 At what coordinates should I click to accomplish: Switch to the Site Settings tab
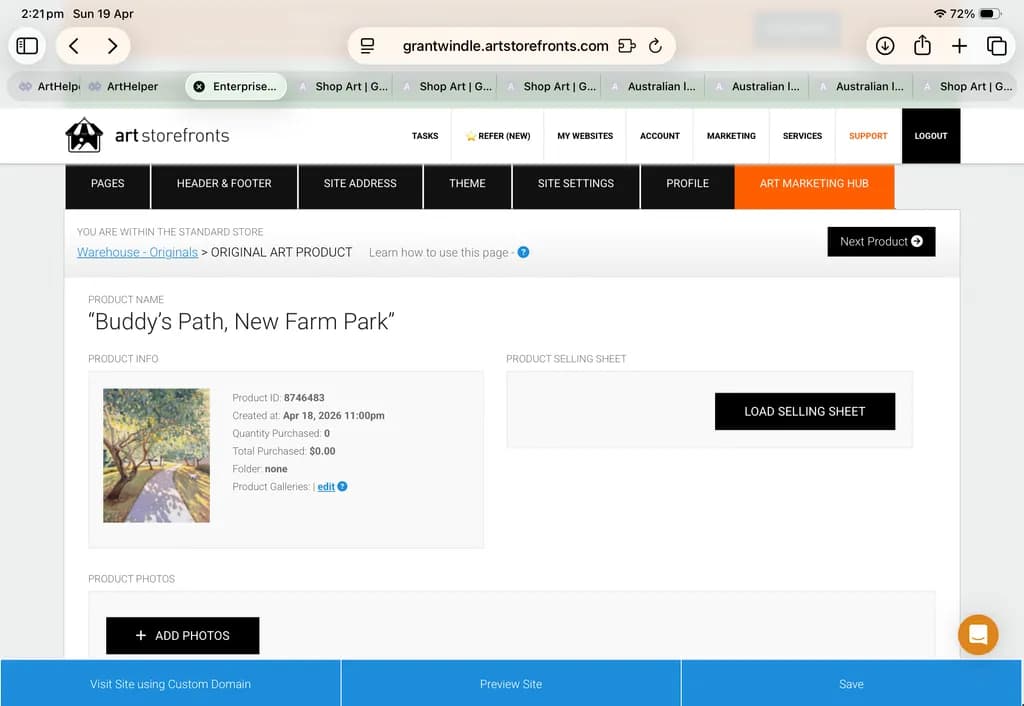point(575,184)
